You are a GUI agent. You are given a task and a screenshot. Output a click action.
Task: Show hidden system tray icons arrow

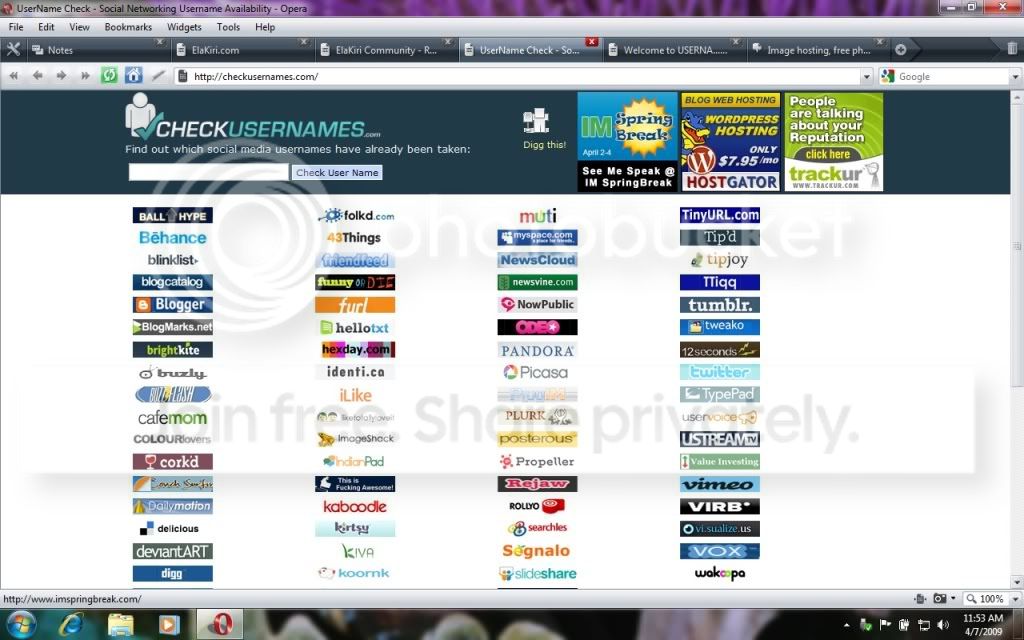coord(846,626)
